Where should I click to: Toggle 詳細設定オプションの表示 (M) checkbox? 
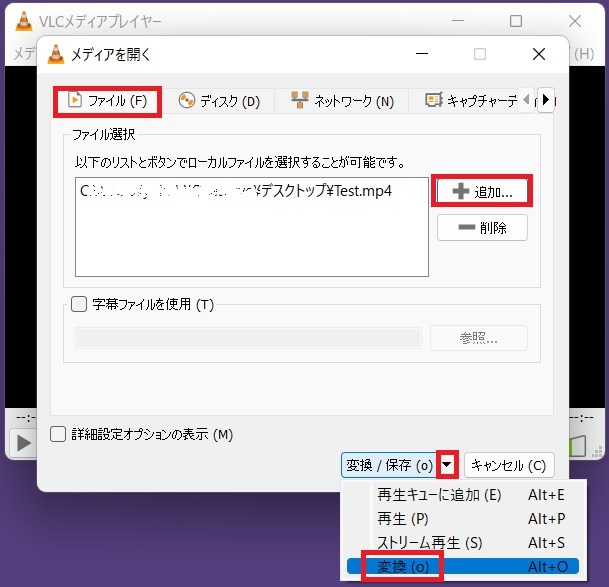58,434
